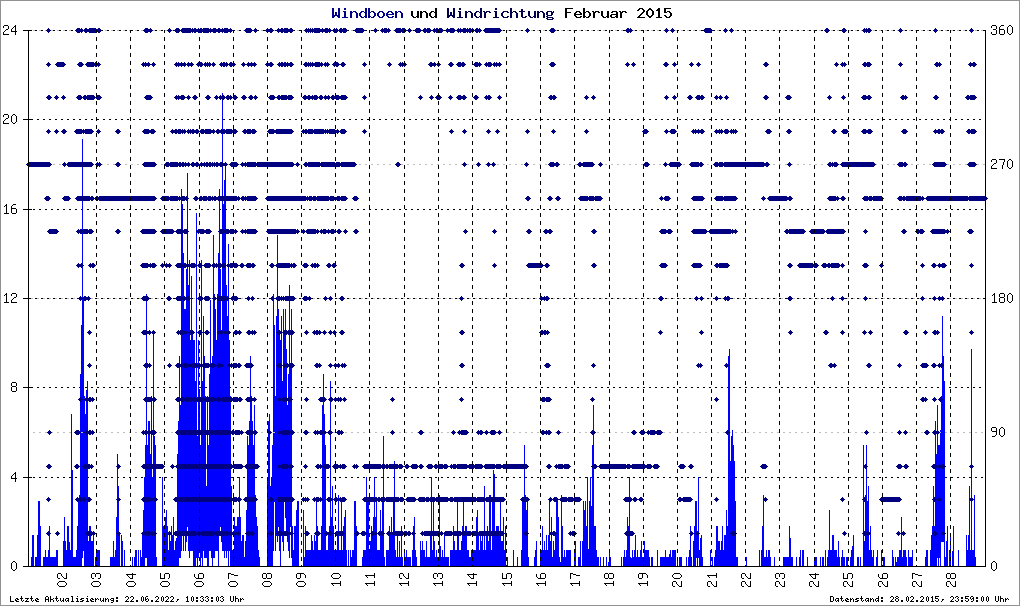The image size is (1020, 606).
Task: Pick day 15 on the date axis
Action: [x=506, y=581]
